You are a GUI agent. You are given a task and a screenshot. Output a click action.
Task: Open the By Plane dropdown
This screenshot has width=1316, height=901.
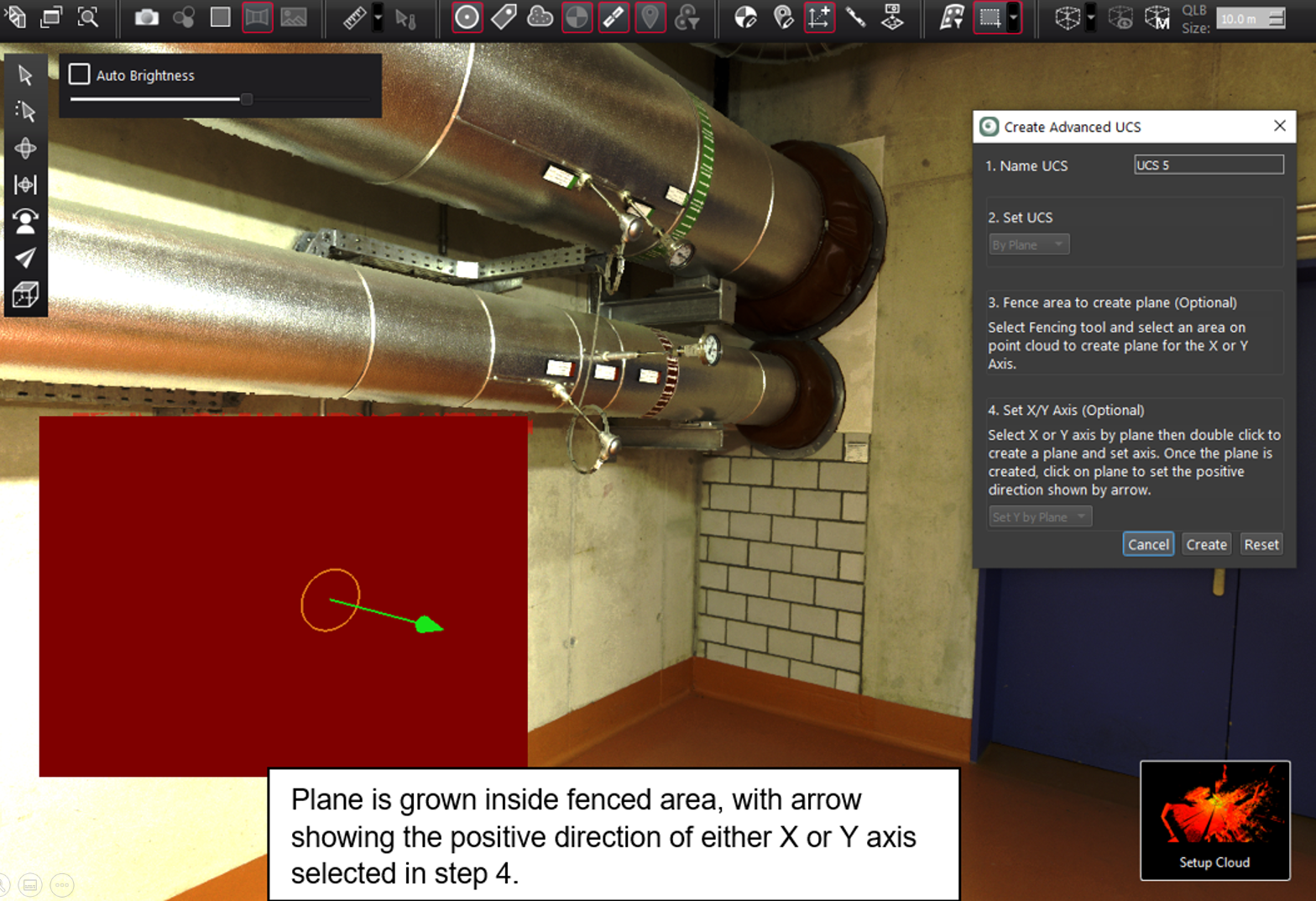click(x=1028, y=244)
